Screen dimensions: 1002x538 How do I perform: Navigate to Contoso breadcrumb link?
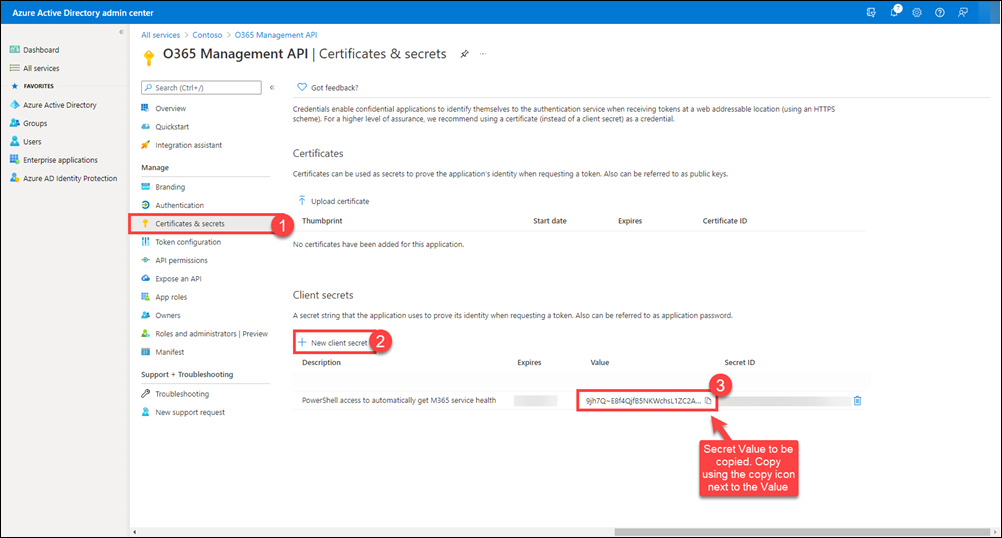(207, 35)
